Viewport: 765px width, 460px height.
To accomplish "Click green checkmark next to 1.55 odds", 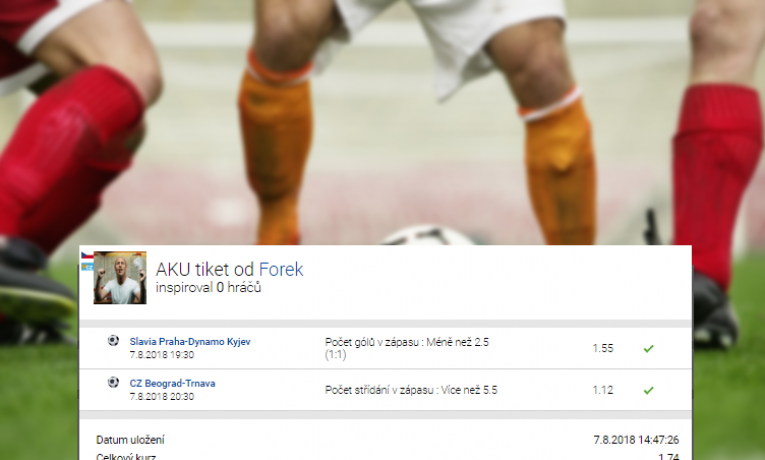I will [648, 348].
